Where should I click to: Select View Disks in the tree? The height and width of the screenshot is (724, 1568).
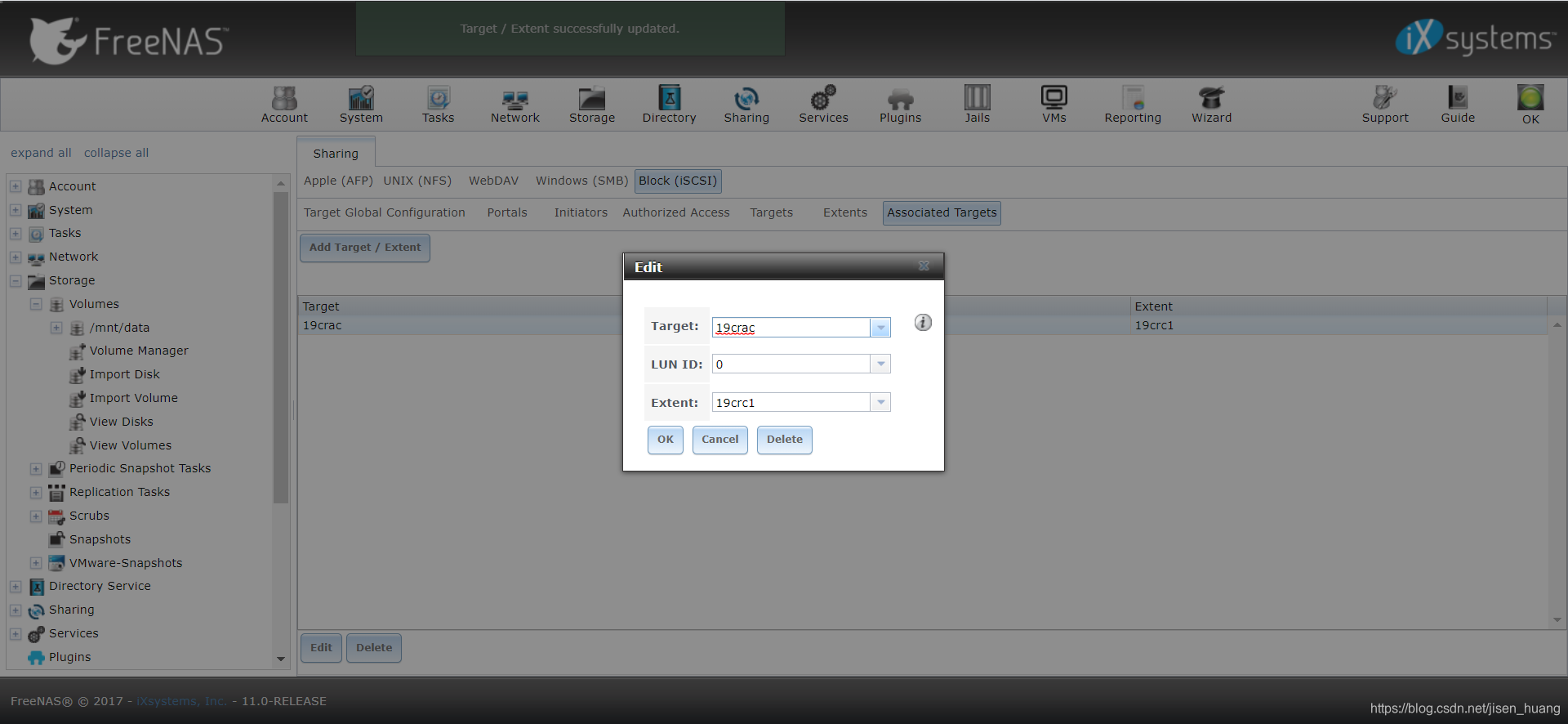[x=121, y=422]
